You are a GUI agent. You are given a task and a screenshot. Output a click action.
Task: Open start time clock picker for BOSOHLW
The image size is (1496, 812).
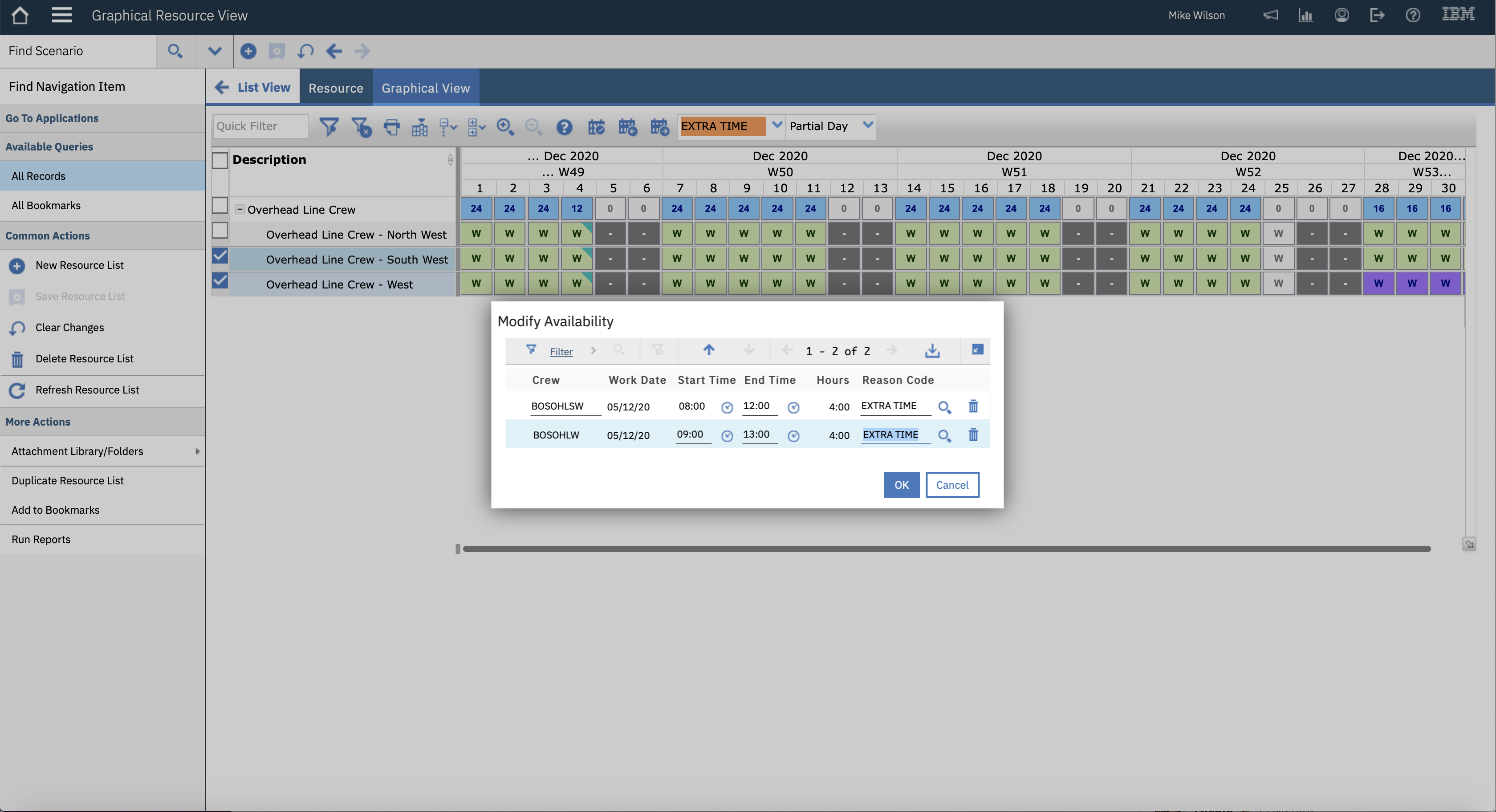727,436
